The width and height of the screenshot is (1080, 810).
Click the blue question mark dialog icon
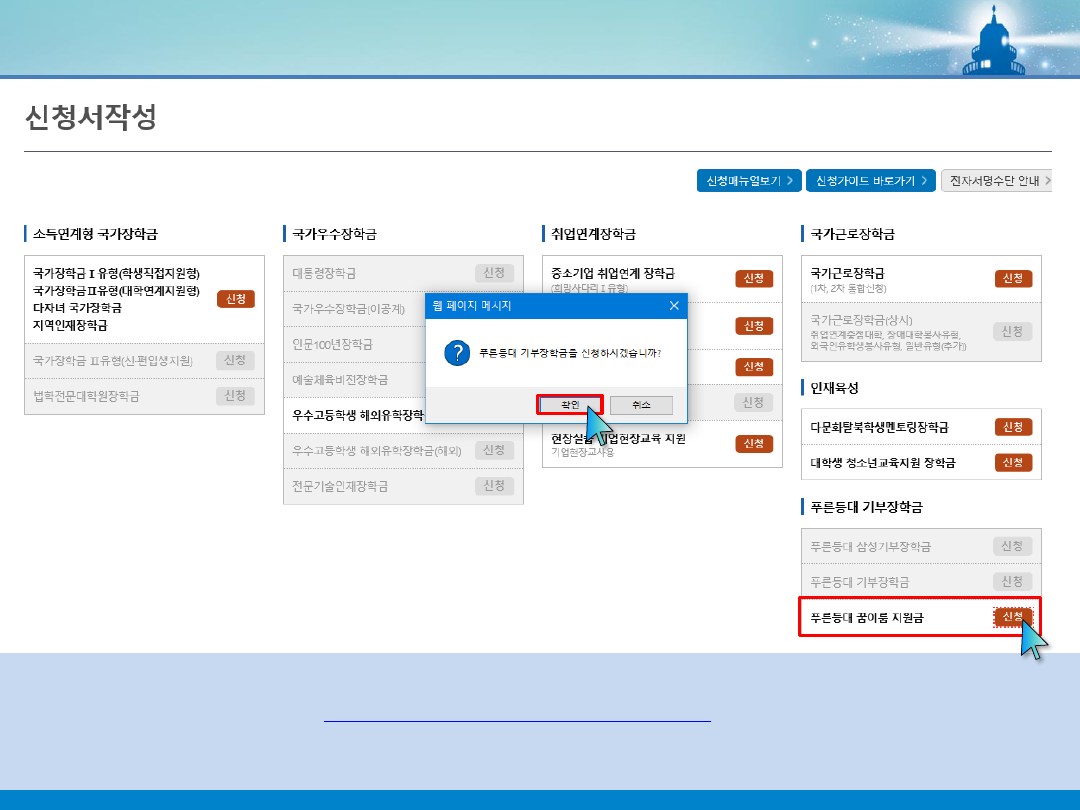457,353
